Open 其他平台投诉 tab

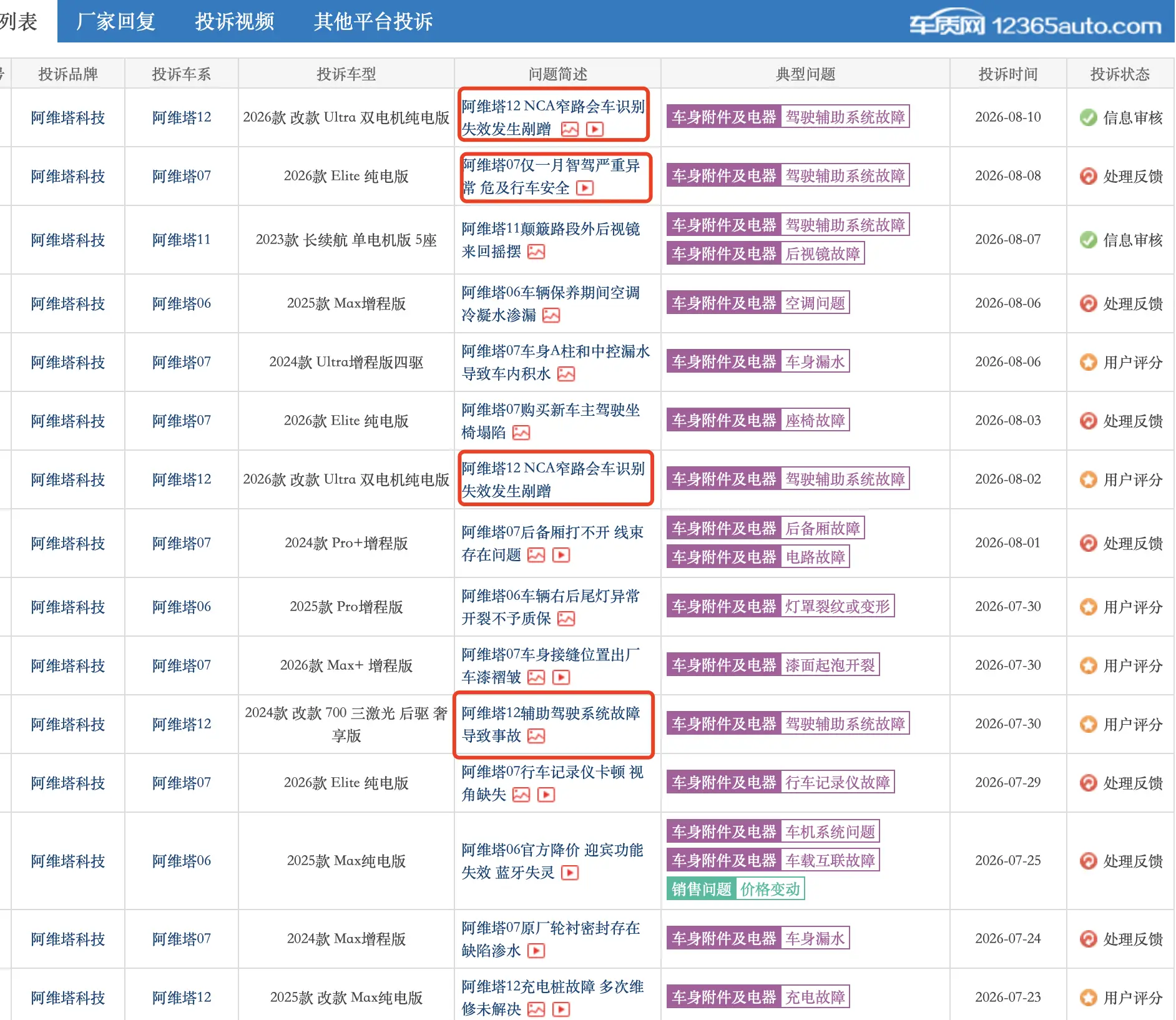tap(373, 22)
